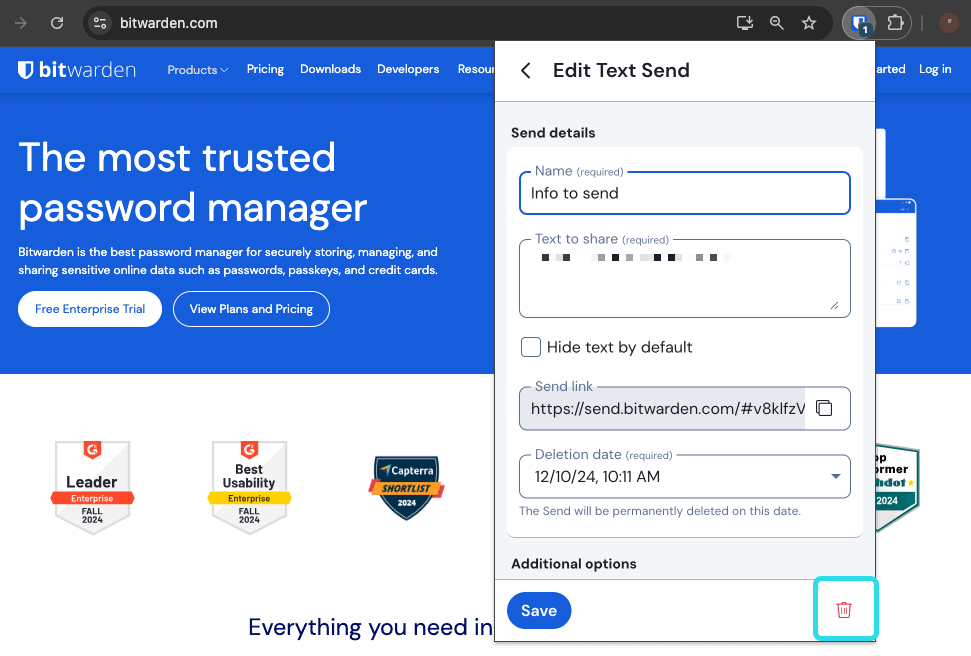Open the Resources nav item

tap(476, 69)
